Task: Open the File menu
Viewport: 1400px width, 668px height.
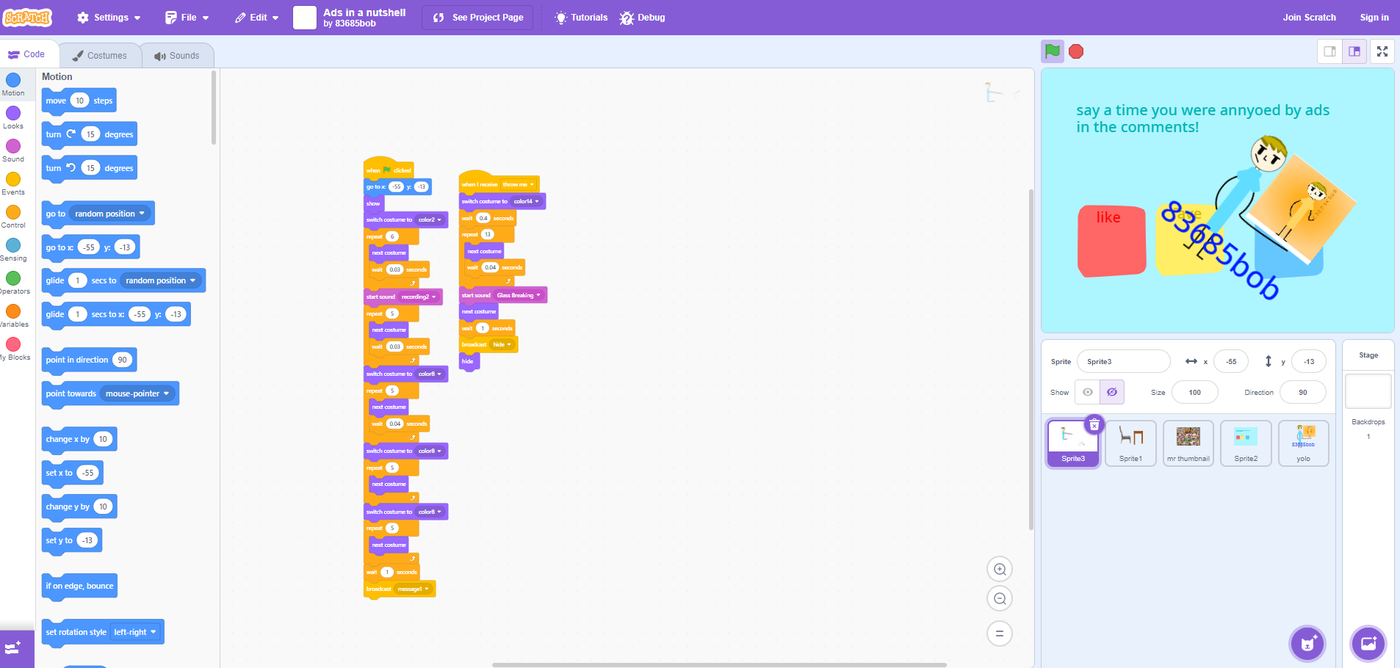Action: (x=187, y=17)
